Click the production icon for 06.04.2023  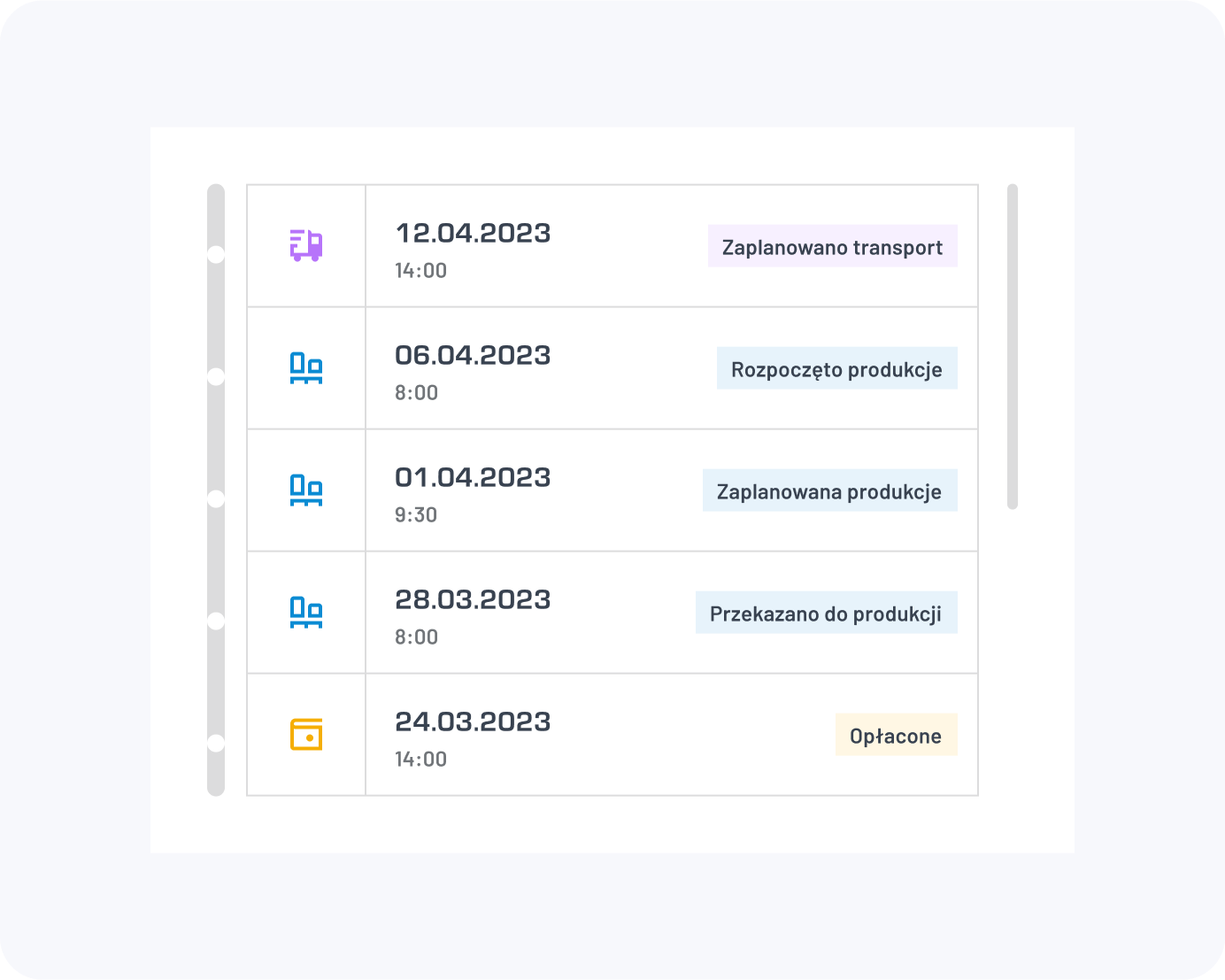click(x=306, y=367)
